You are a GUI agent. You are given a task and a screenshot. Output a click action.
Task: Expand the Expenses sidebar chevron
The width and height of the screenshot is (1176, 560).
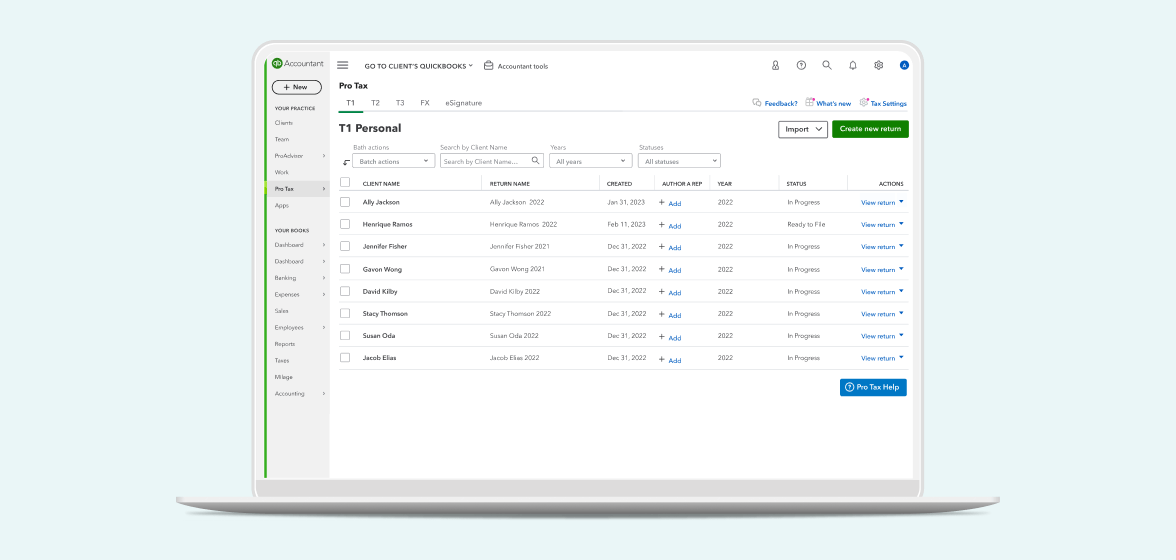[324, 295]
